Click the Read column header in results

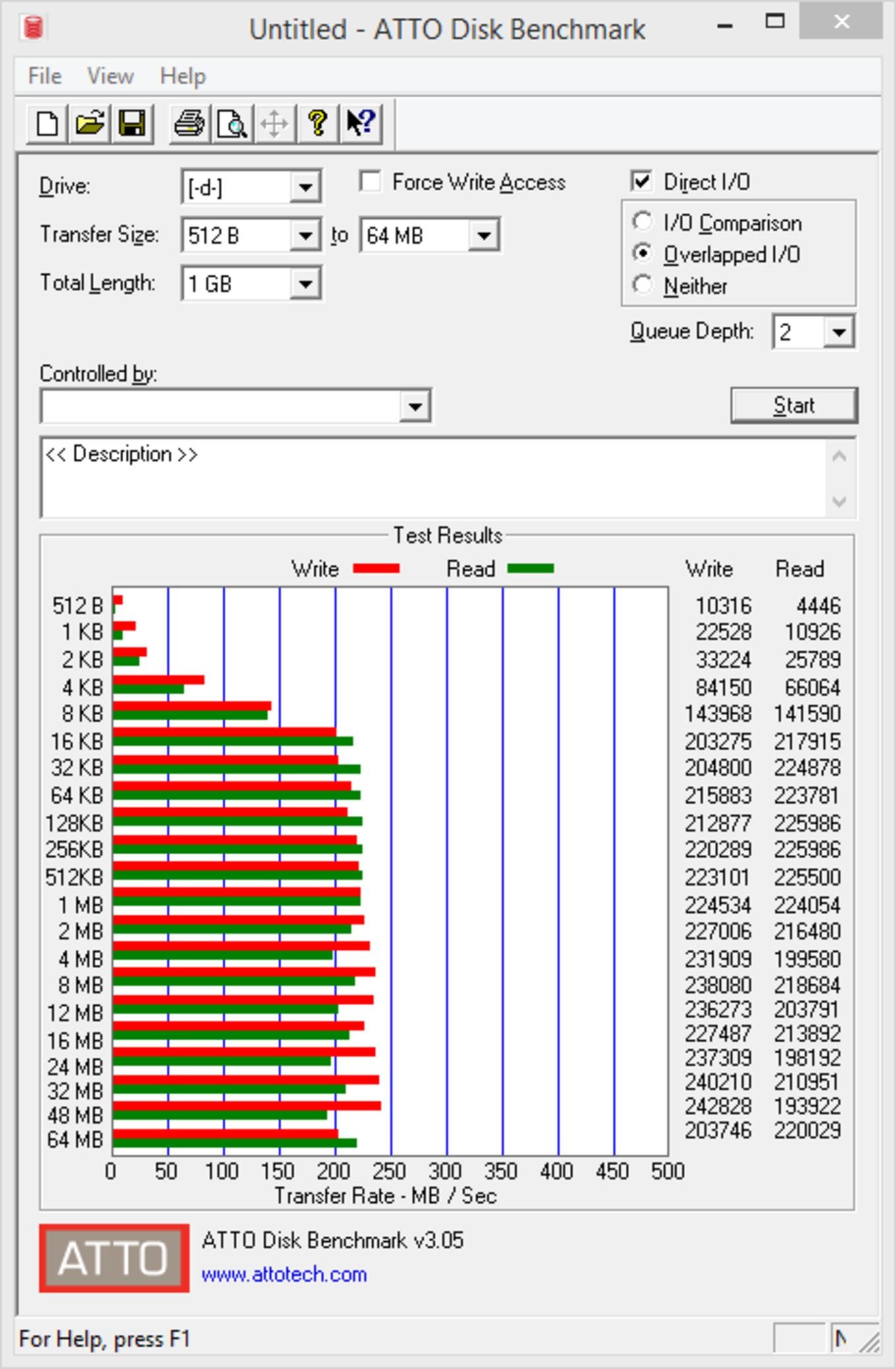(800, 569)
